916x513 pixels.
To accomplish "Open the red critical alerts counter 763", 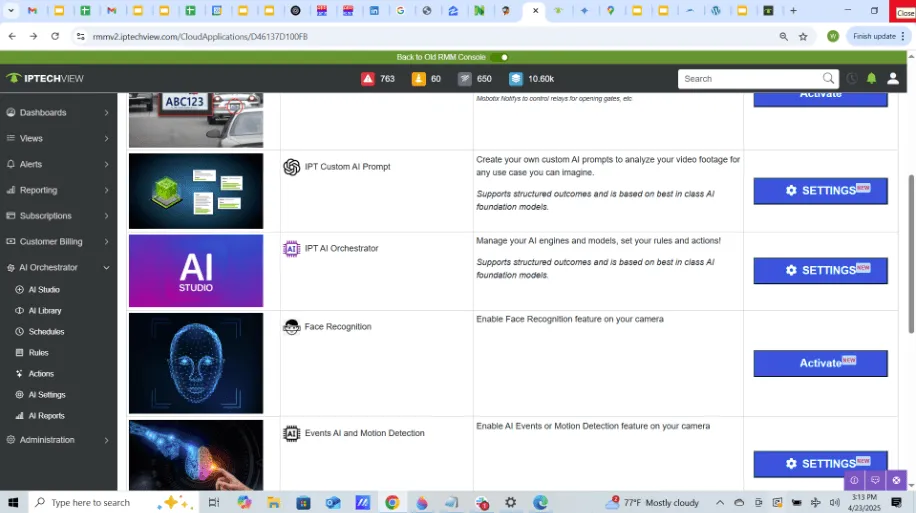I will coord(378,79).
